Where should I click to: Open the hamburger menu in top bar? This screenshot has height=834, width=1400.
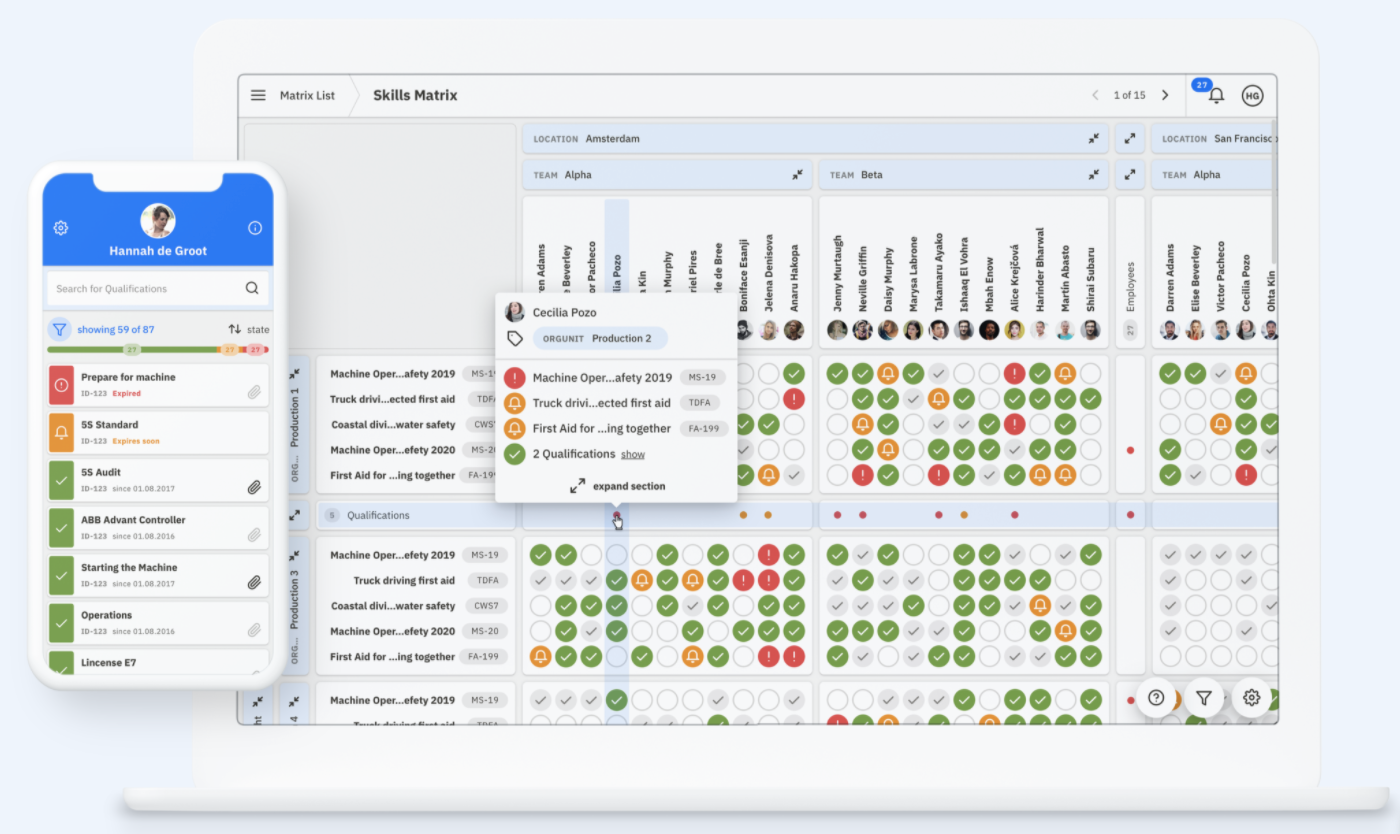(258, 96)
